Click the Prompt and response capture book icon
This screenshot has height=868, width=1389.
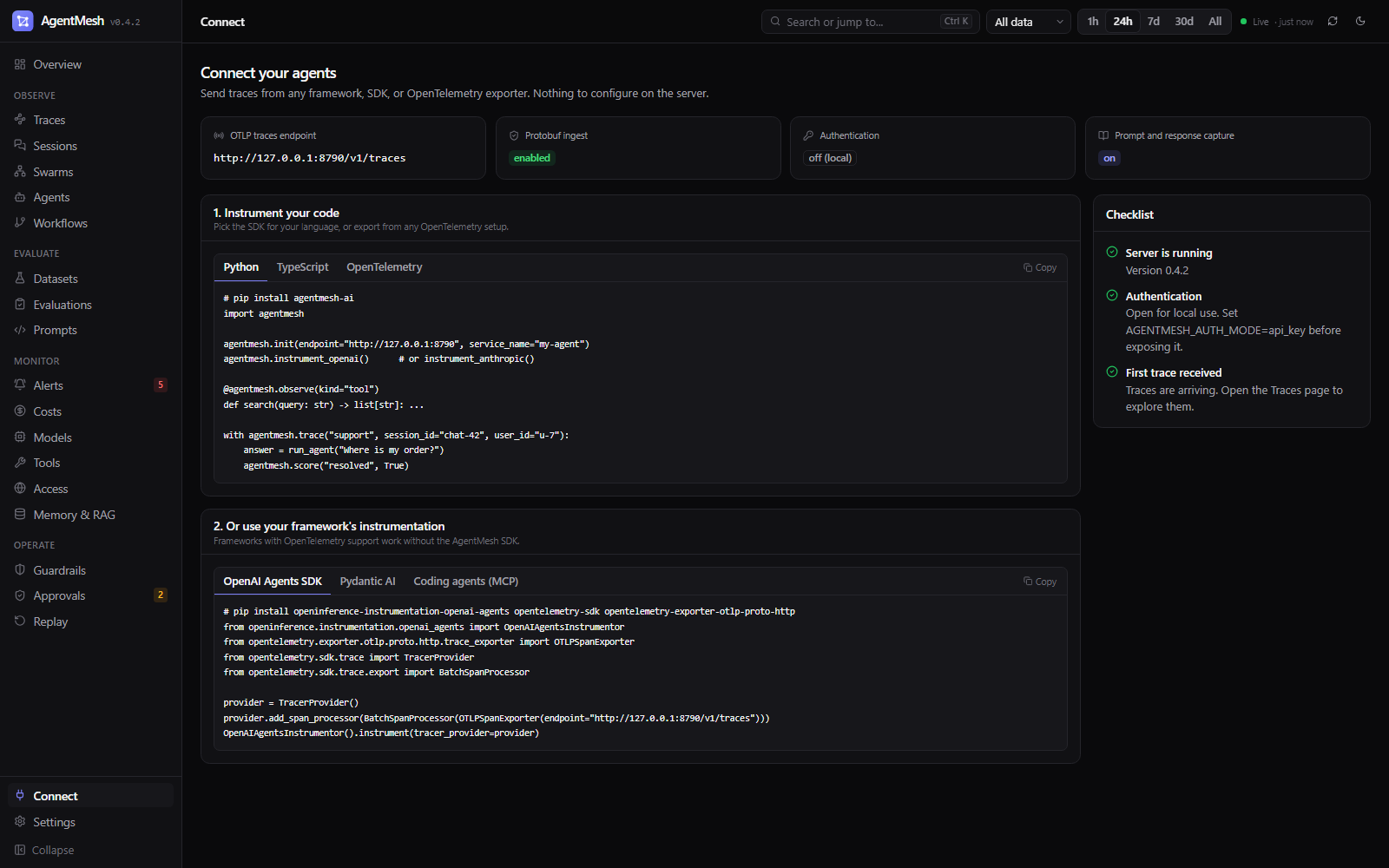(x=1103, y=135)
